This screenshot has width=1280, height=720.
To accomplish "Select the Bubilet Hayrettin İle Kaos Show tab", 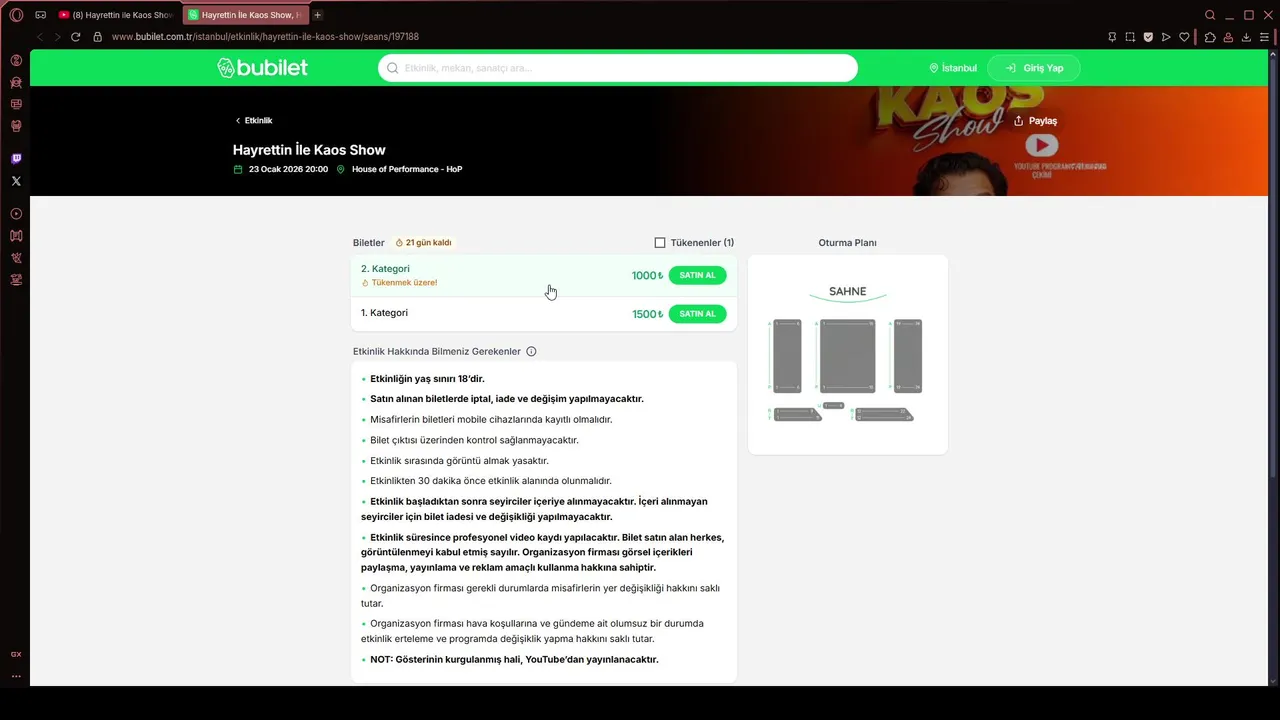I will click(245, 15).
